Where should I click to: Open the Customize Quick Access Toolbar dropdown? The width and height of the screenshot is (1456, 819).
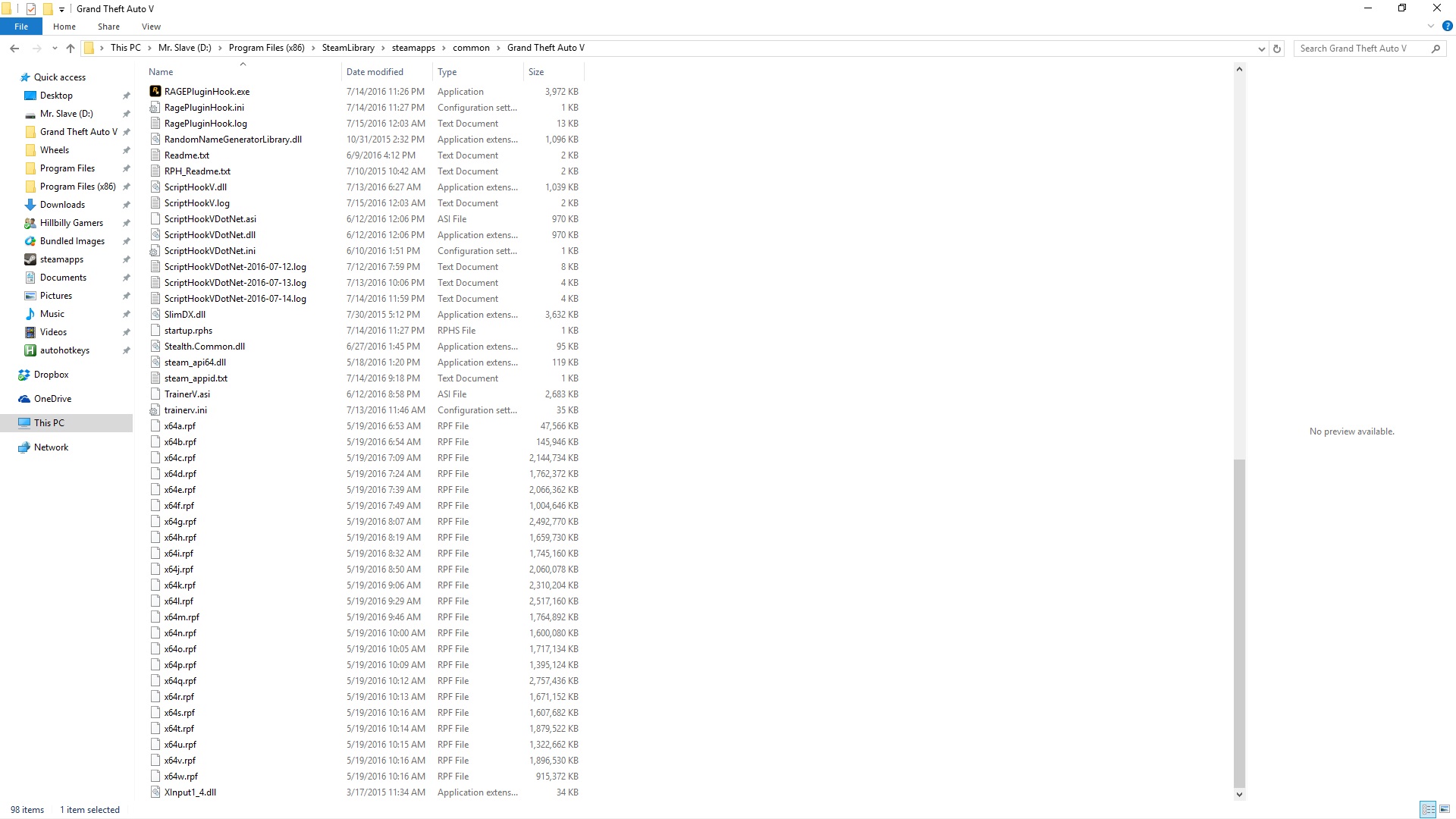(x=62, y=10)
